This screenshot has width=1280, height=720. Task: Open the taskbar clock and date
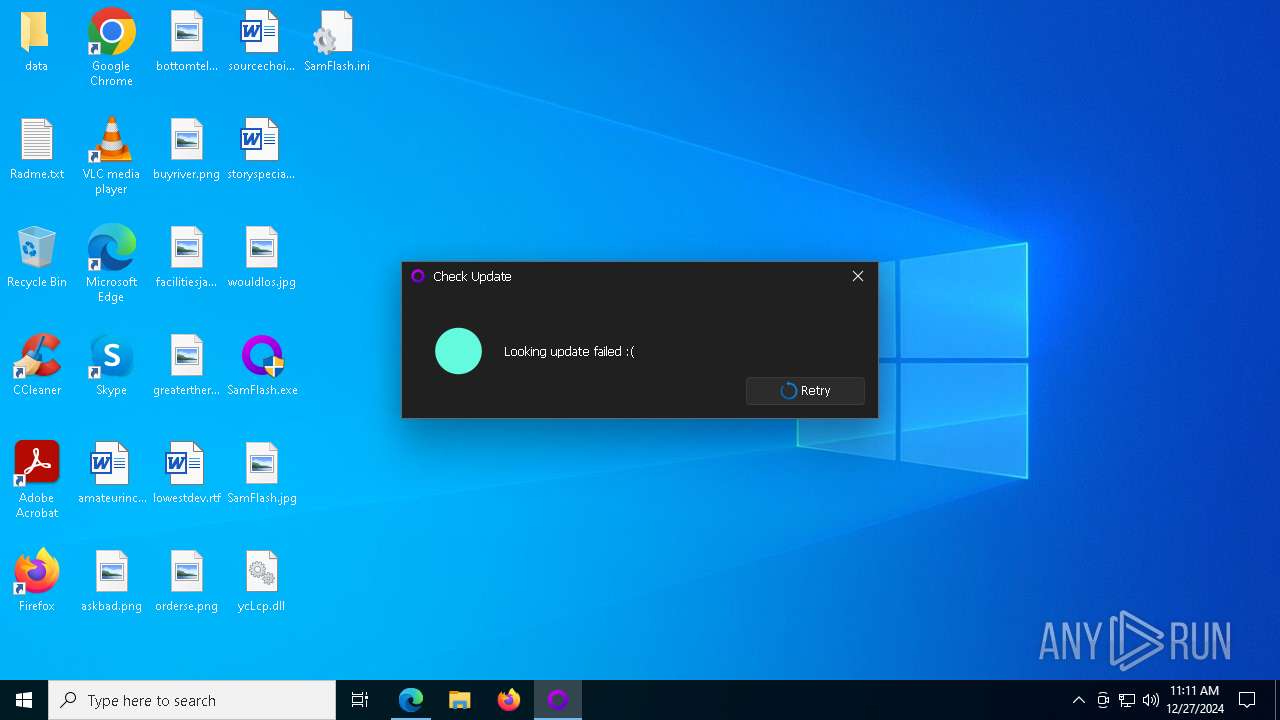pyautogui.click(x=1195, y=700)
